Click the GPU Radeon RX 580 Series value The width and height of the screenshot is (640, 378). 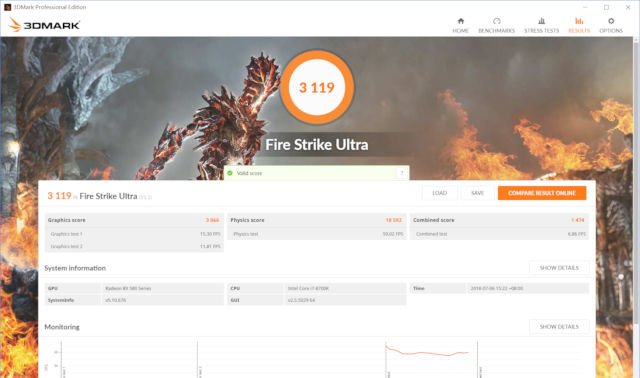pos(162,288)
